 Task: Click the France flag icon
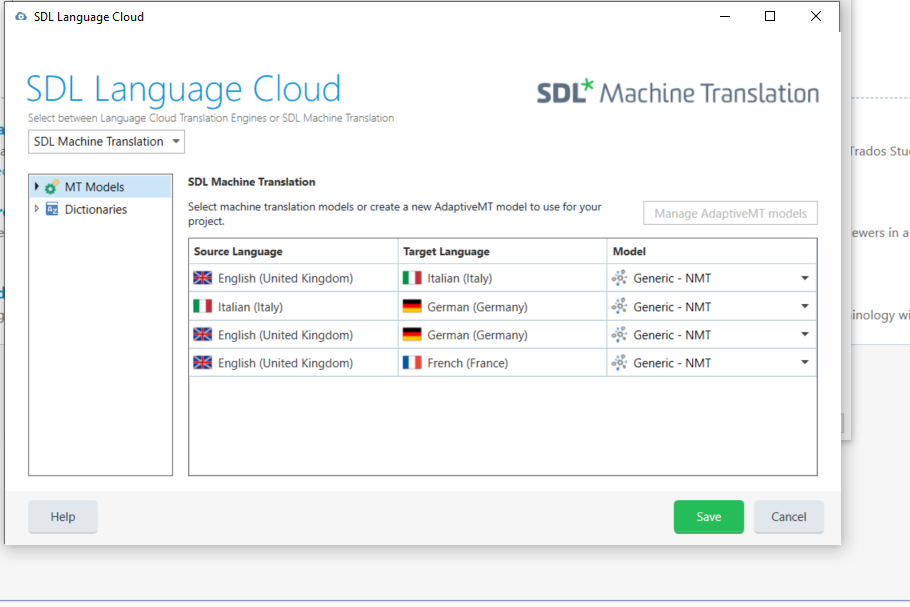[412, 363]
